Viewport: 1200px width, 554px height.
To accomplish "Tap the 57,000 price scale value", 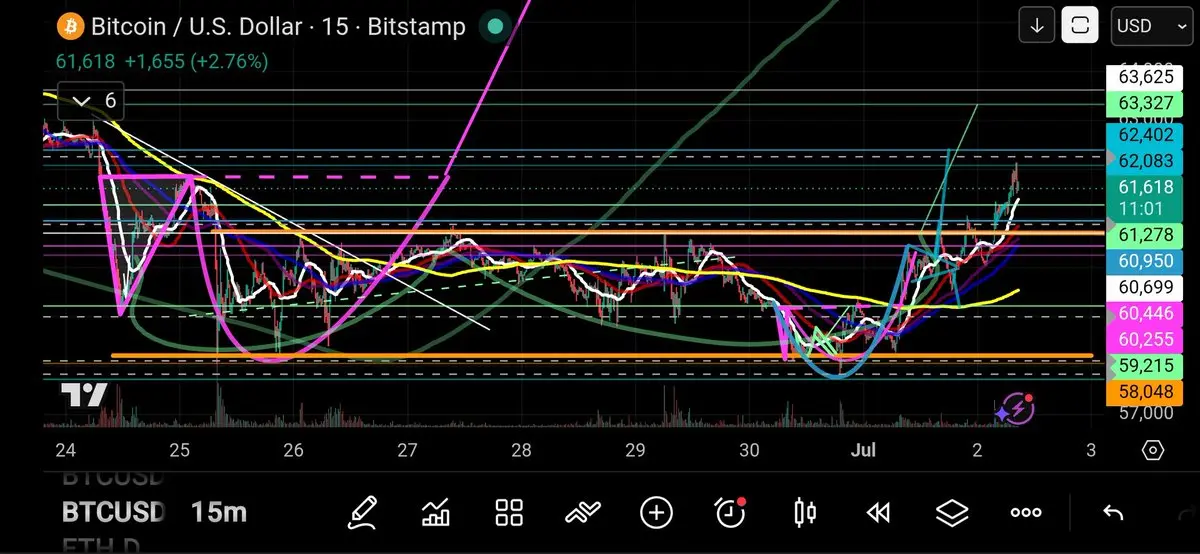I will pyautogui.click(x=1146, y=412).
